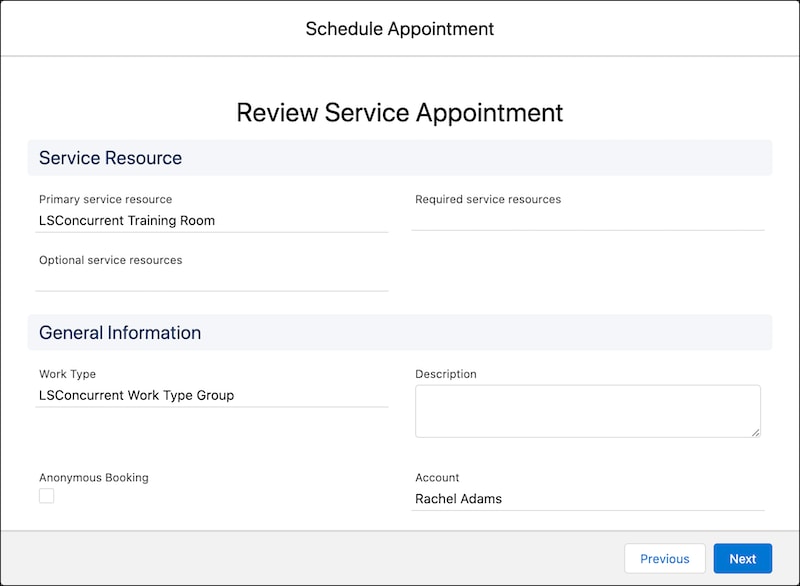Click the Schedule Appointment dialog title
The height and width of the screenshot is (586, 800).
click(400, 29)
